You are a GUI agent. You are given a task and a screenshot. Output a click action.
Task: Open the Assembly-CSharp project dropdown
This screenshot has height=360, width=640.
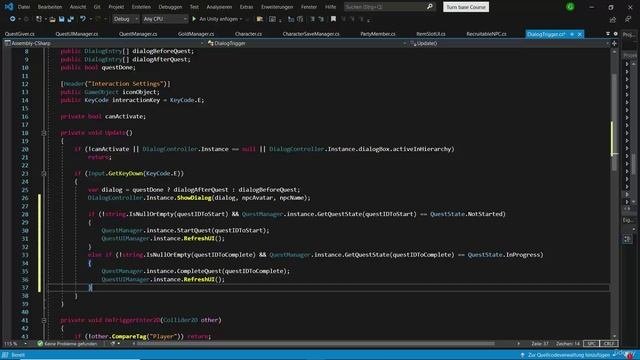point(104,43)
